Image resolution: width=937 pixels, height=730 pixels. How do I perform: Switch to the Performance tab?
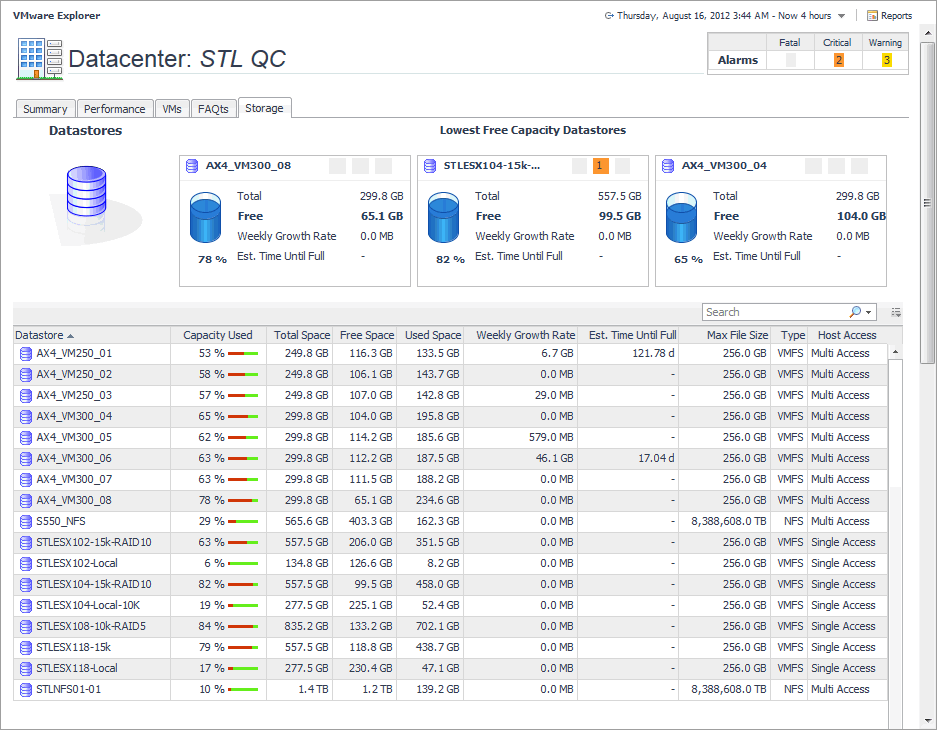pos(114,109)
